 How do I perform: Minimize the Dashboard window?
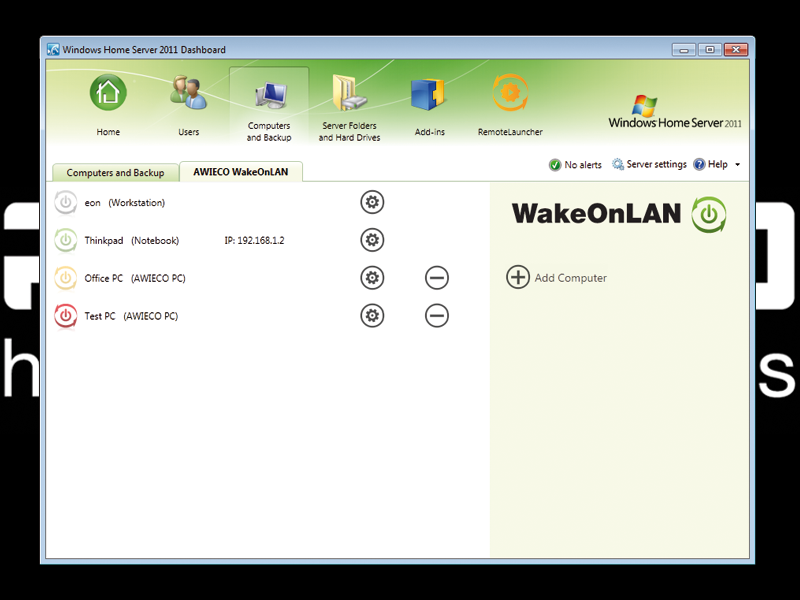tap(684, 49)
